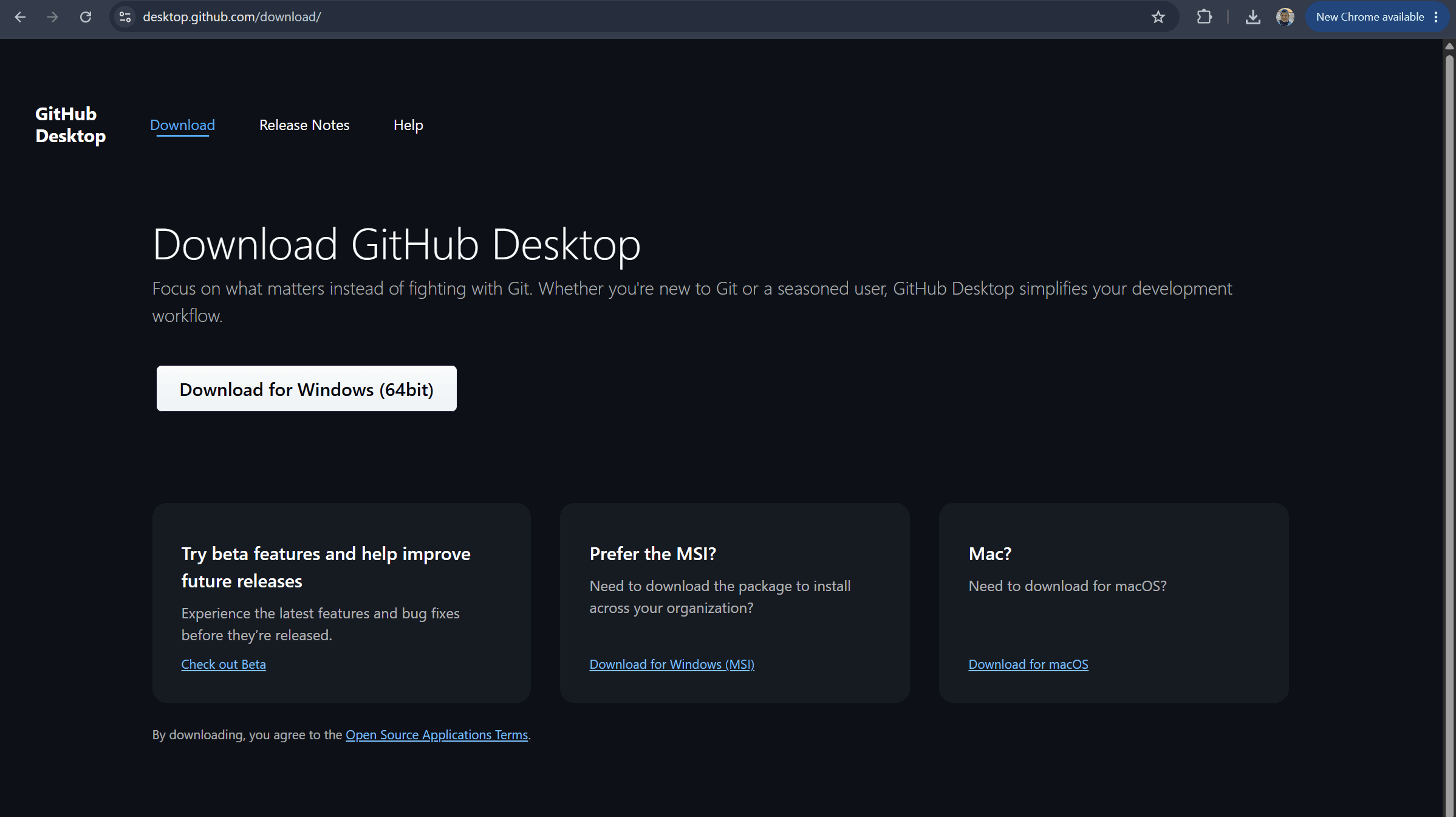The image size is (1456, 817).
Task: Click the GitHub Desktop logo text
Action: pos(70,125)
